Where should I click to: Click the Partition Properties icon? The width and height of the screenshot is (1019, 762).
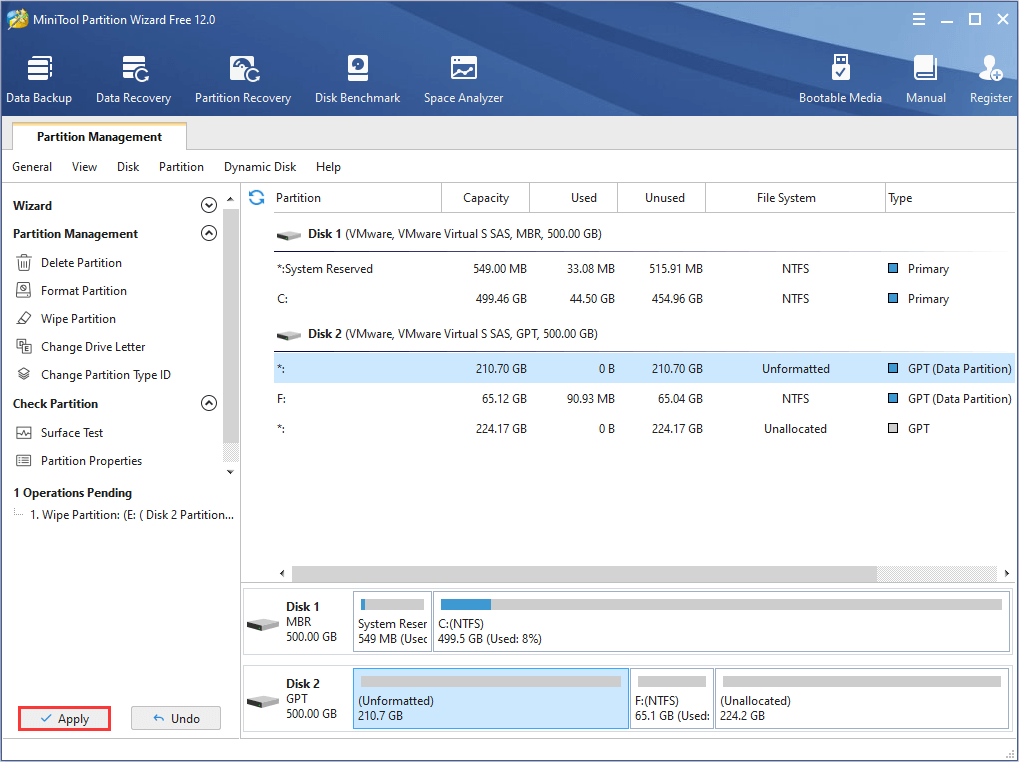pos(24,461)
